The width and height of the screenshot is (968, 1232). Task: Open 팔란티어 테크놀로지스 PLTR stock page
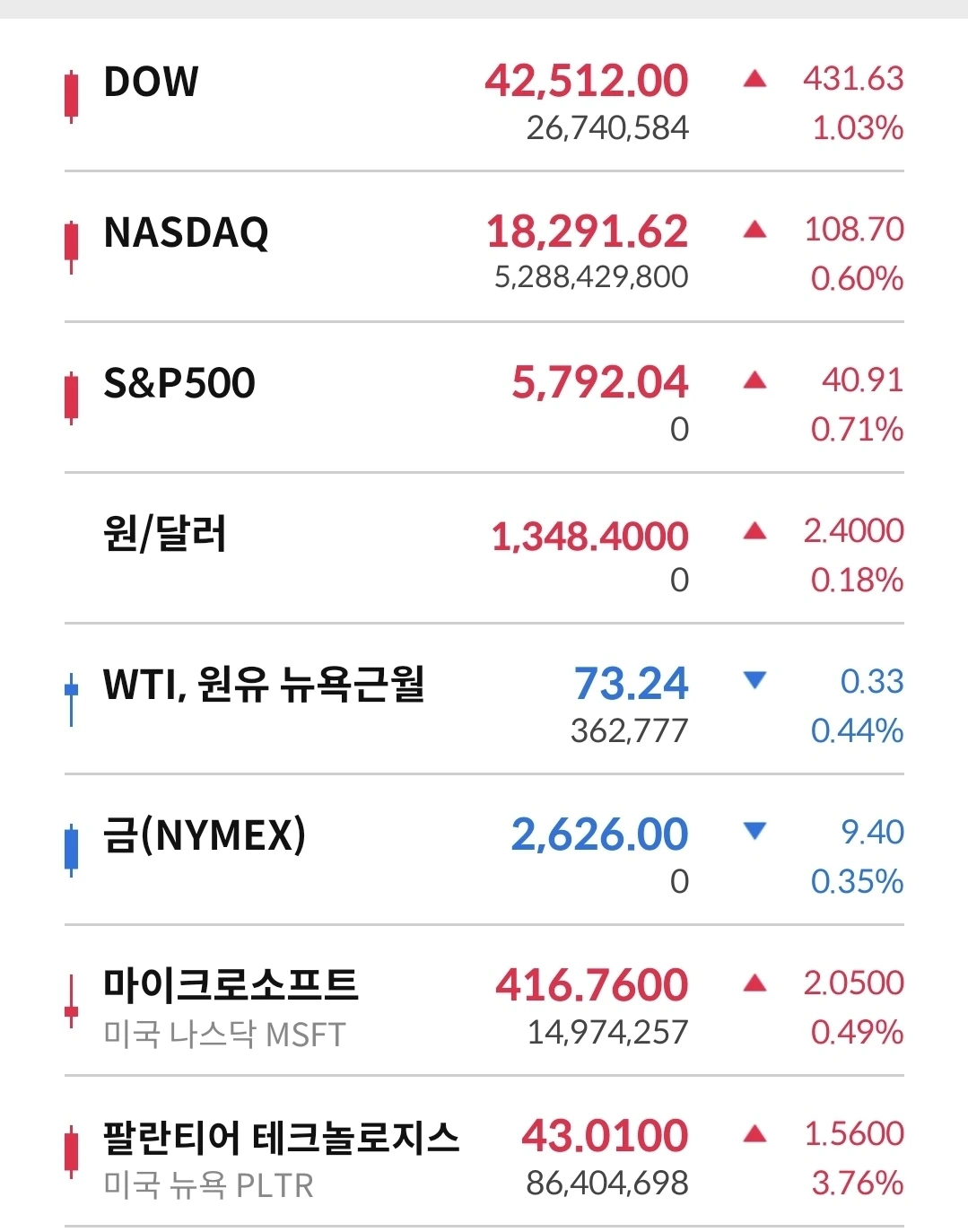484,1151
